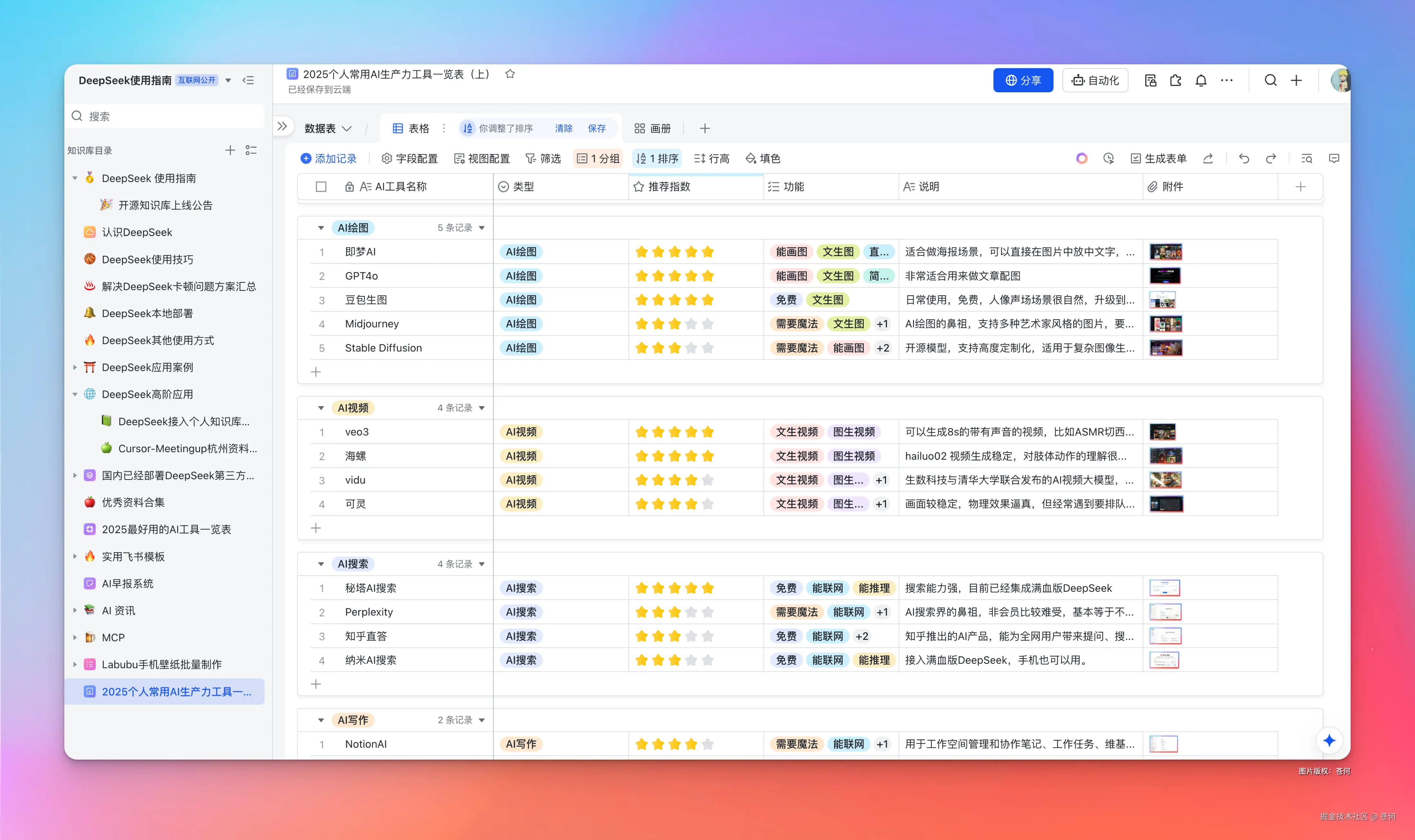
Task: Open the search magnifier in top bar
Action: click(1271, 80)
